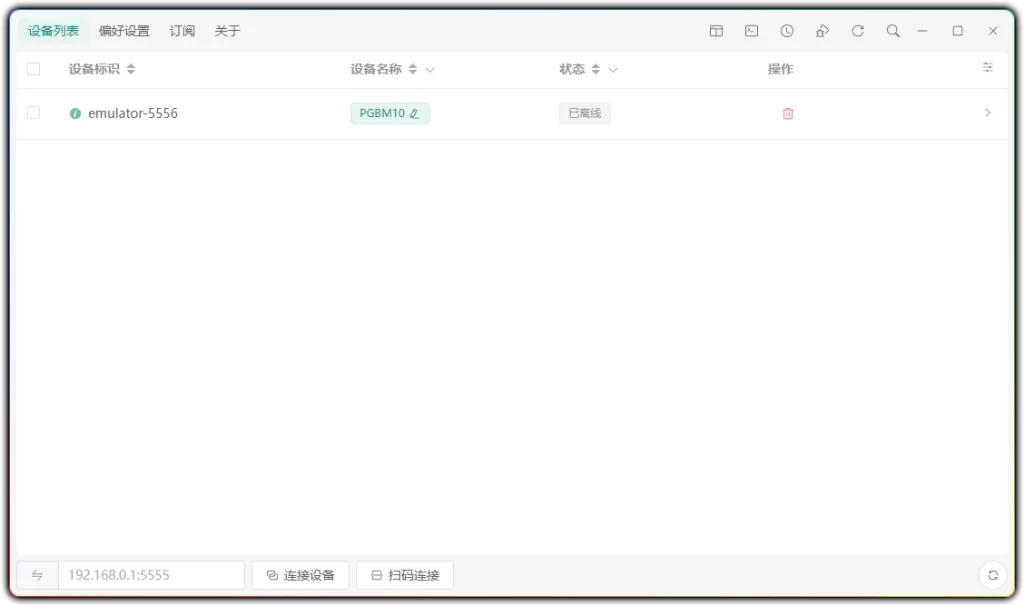Switch to the 偏好设置 tab
Screen dimensions: 1024x606
(123, 31)
